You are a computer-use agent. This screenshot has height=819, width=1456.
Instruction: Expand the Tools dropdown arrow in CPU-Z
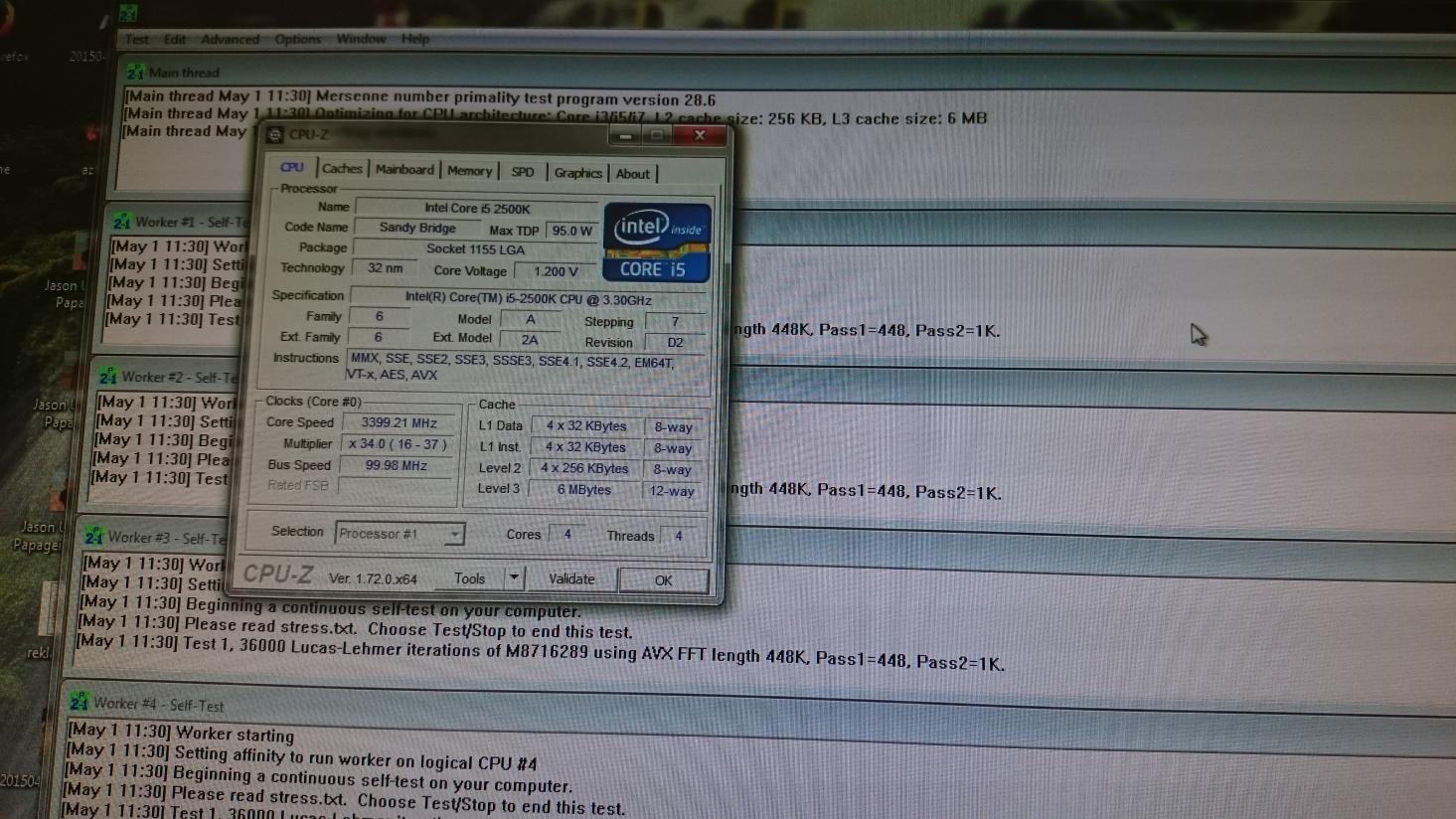pyautogui.click(x=514, y=577)
